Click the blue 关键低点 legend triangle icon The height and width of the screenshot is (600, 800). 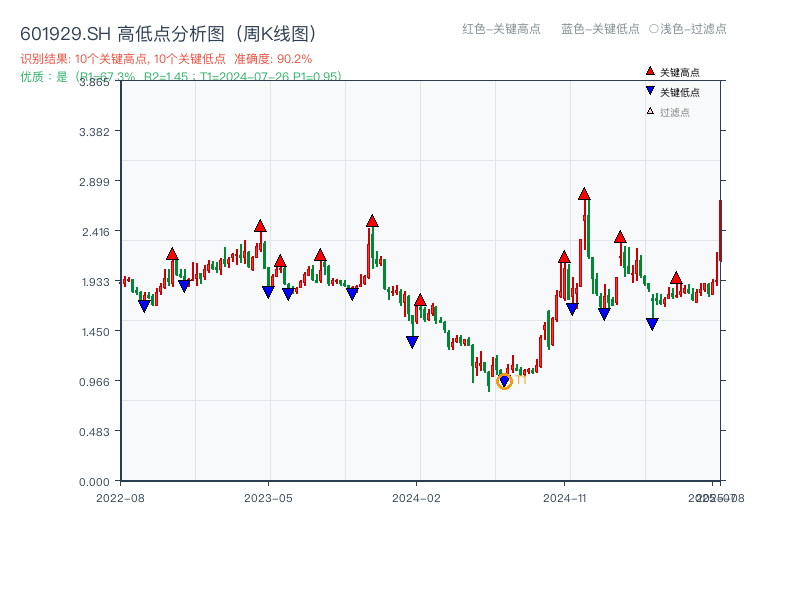(649, 91)
